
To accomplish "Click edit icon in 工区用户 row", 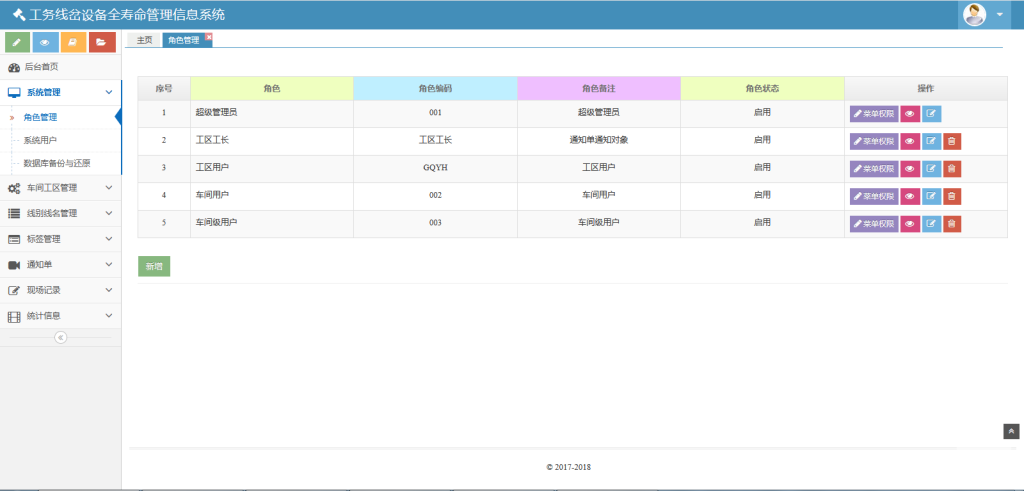I will click(932, 169).
